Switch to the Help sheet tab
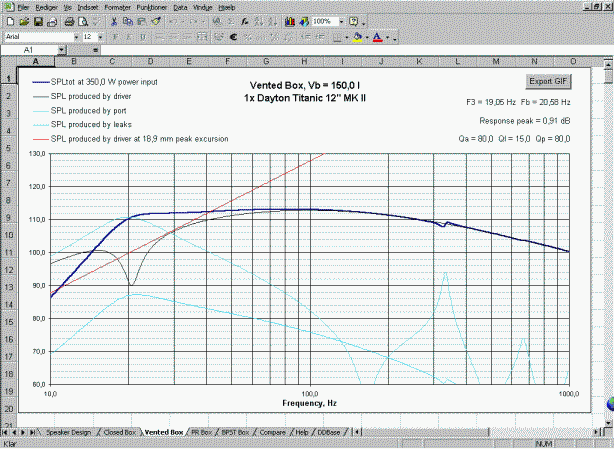This screenshot has width=614, height=449. point(302,432)
